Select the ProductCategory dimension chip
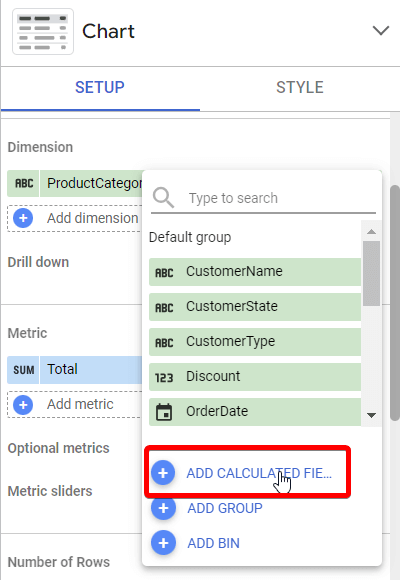Image resolution: width=400 pixels, height=580 pixels. tap(75, 183)
